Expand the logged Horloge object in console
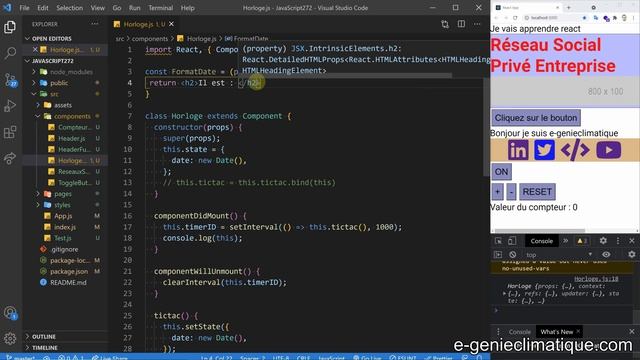This screenshot has height=360, width=640. point(504,293)
